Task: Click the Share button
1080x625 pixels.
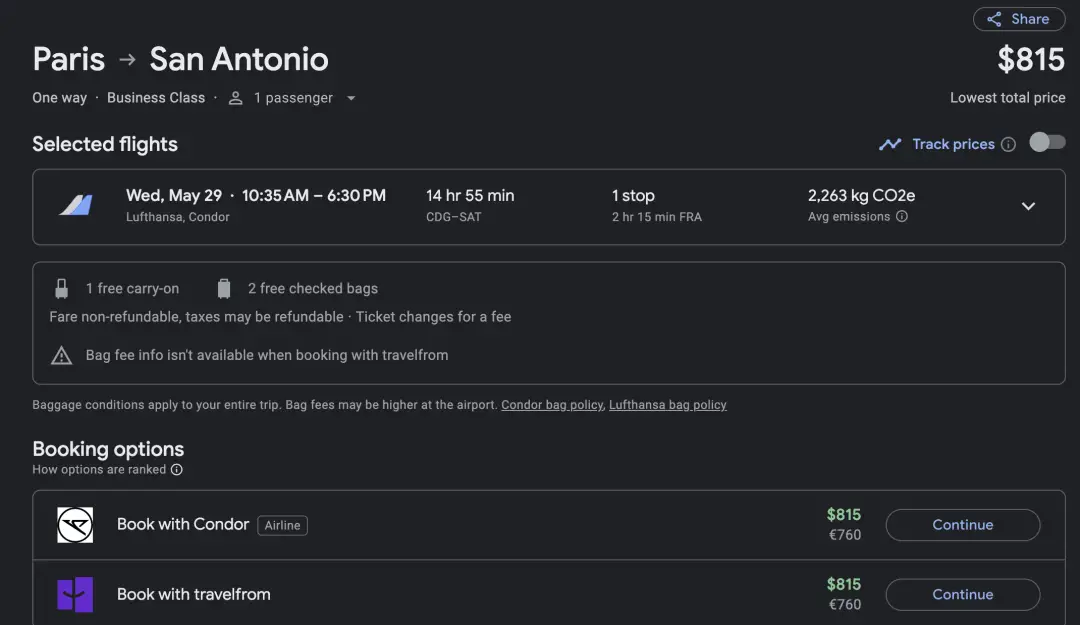Action: (1018, 19)
